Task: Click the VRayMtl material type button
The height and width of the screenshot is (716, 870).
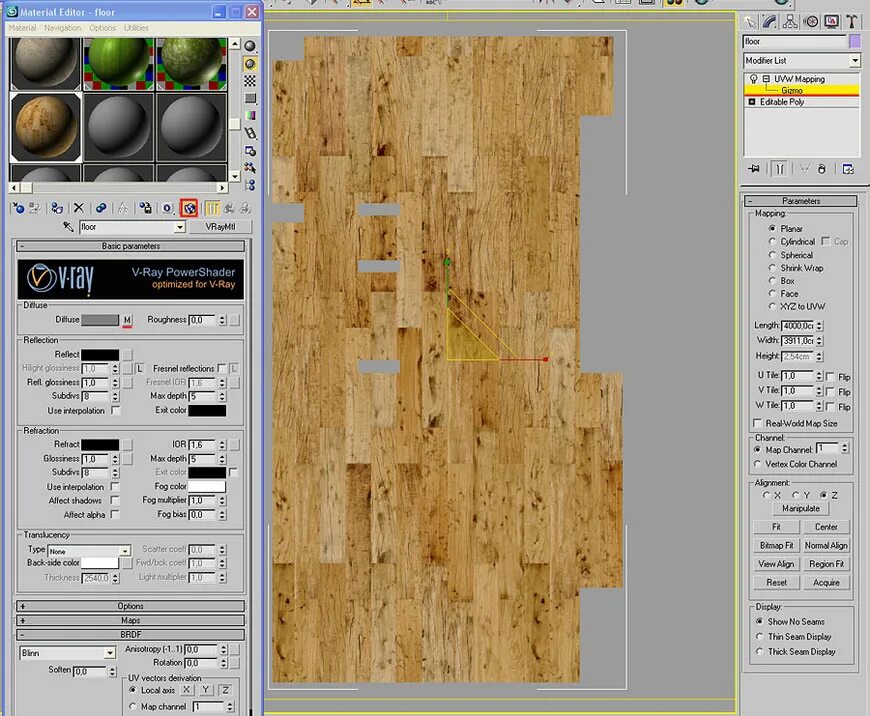Action: click(220, 226)
